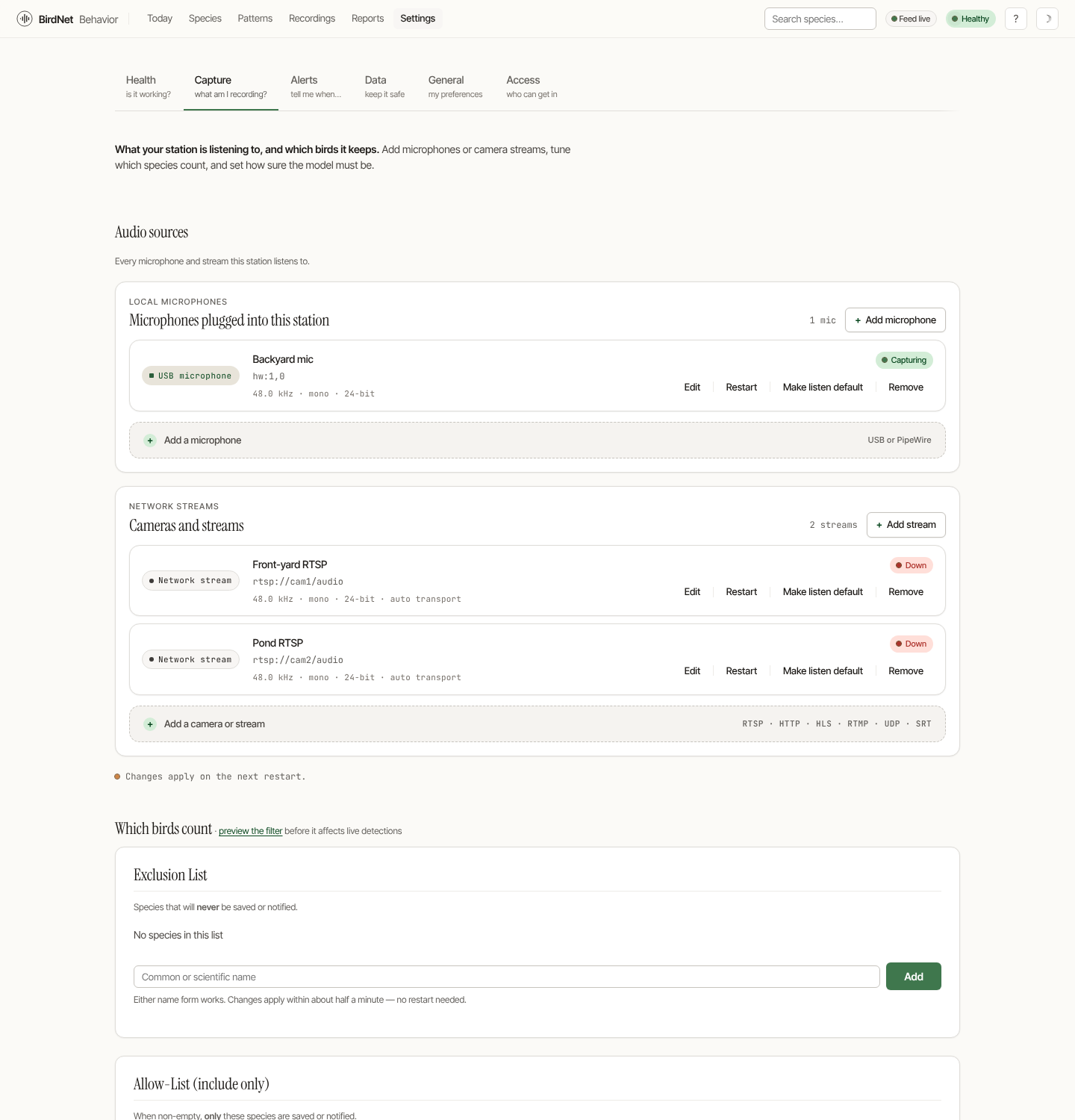1075x1120 pixels.
Task: Make Front-yard RTSP the listen default
Action: pyautogui.click(x=823, y=592)
